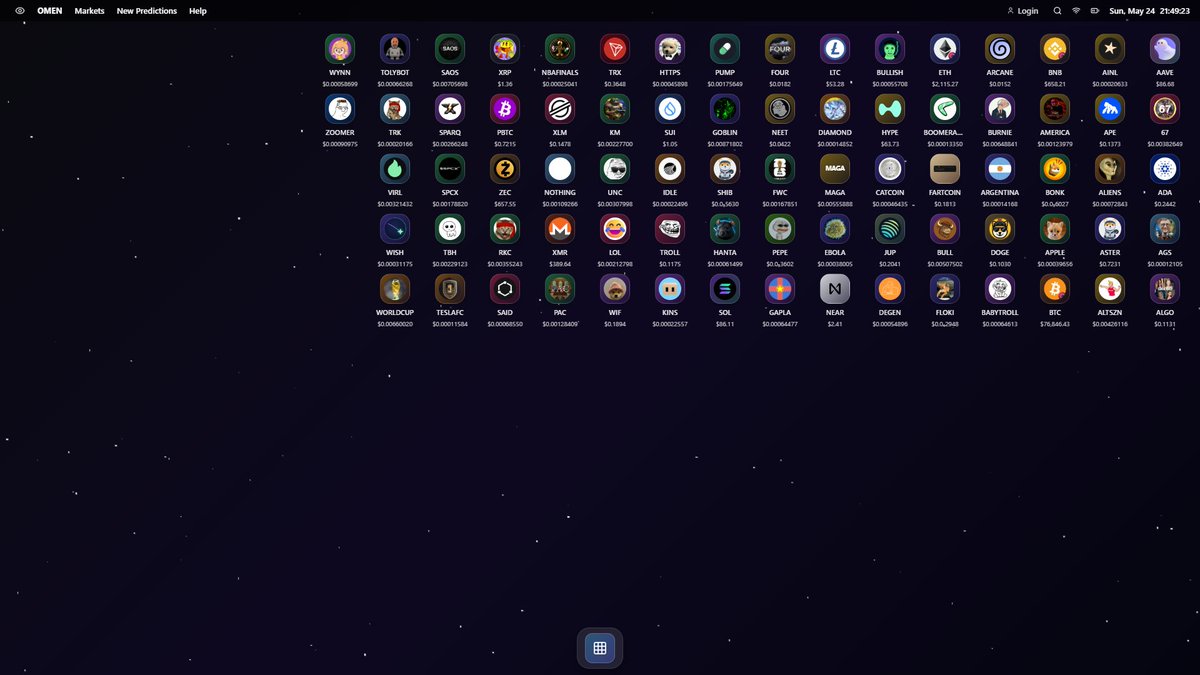The width and height of the screenshot is (1200, 675).
Task: Open the SOL market icon
Action: click(725, 288)
